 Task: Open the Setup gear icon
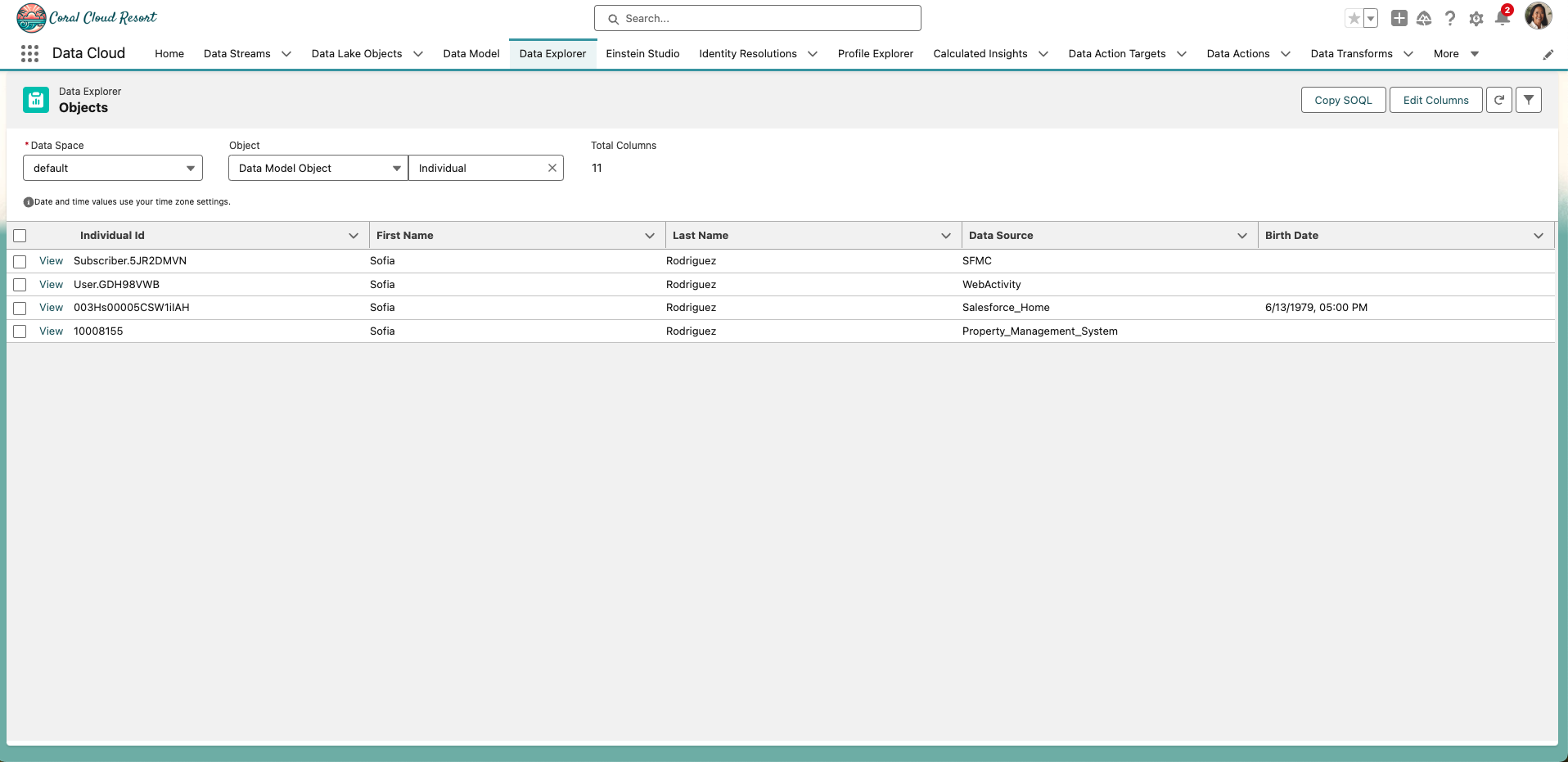[1476, 19]
